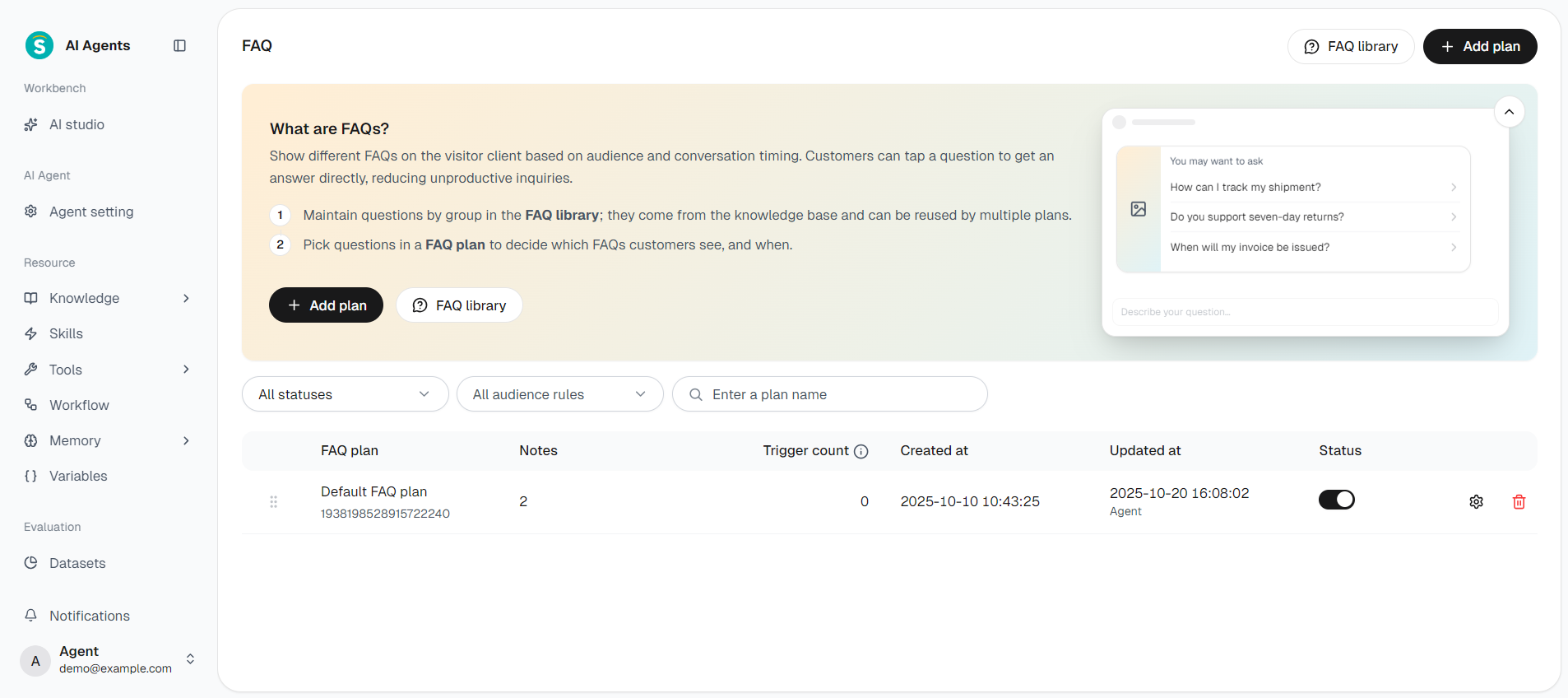Click 'How can I track my shipment?' question
Screen dimensions: 1568x698
(x=1314, y=187)
